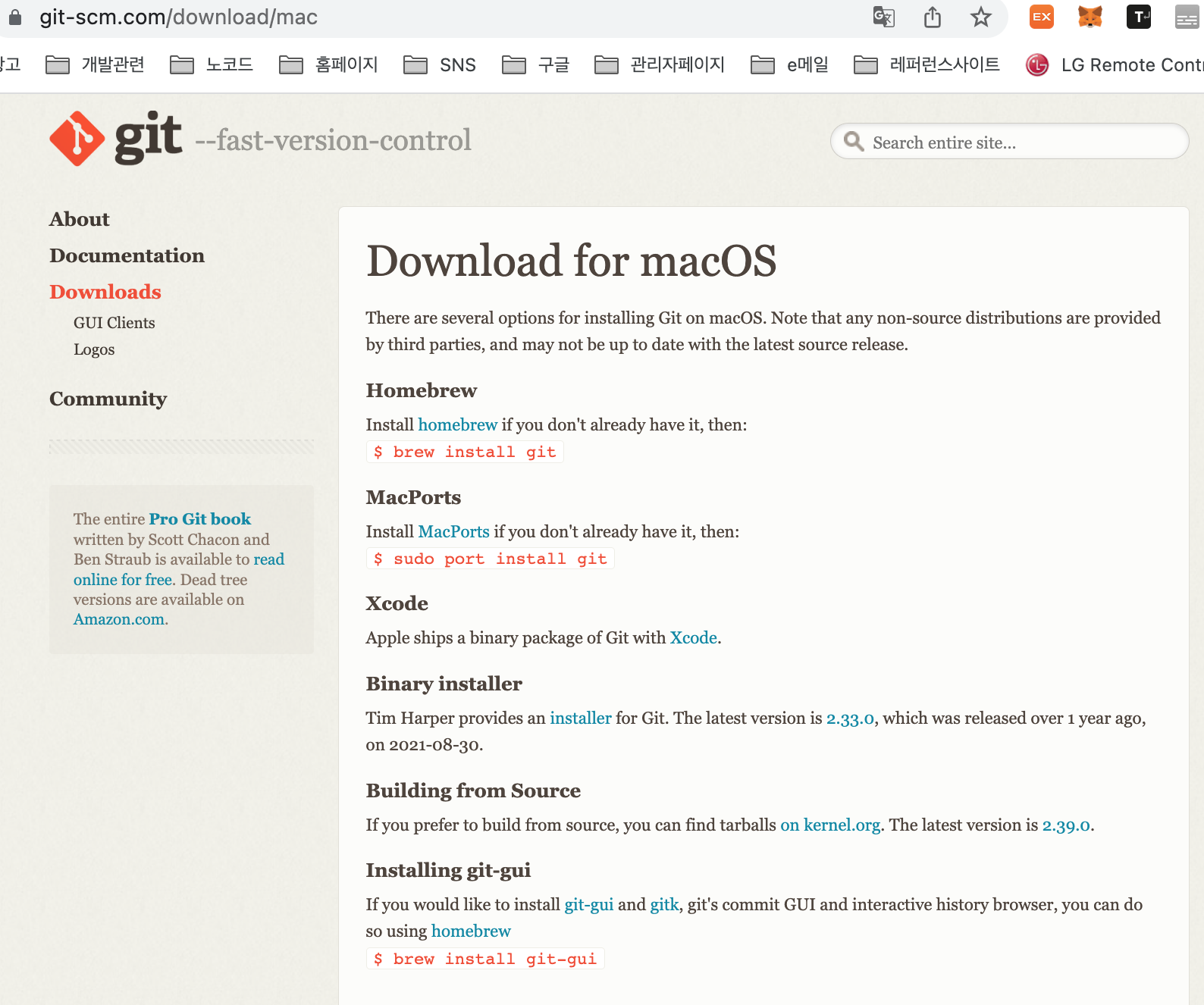
Task: Open the Google Translate page icon
Action: (883, 17)
